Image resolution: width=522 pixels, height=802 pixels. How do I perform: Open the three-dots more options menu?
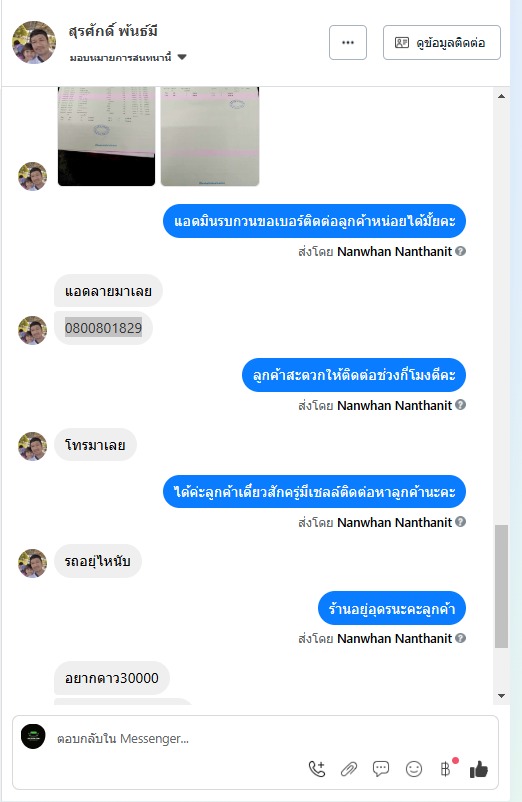click(348, 42)
